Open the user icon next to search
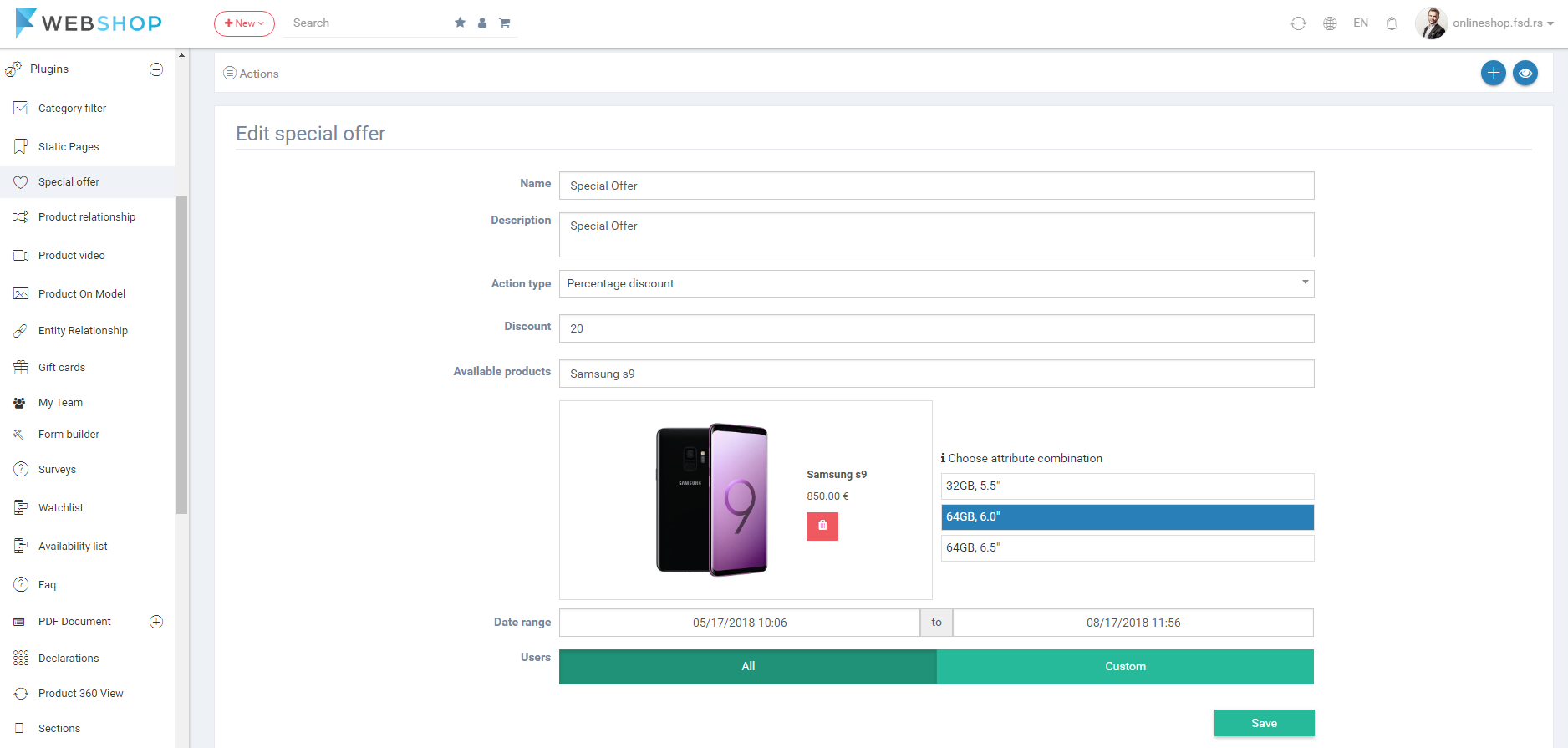1568x748 pixels. [x=482, y=23]
